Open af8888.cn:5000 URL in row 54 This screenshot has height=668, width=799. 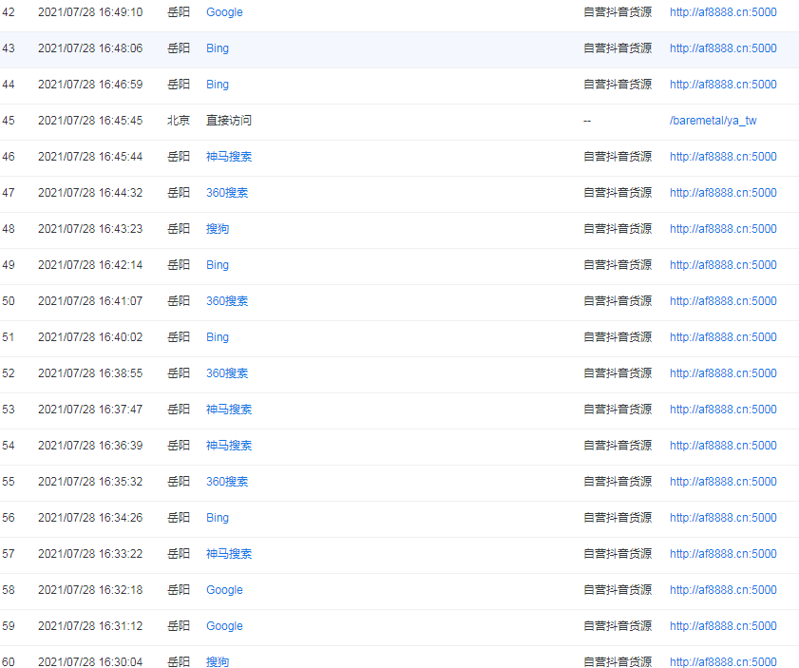(723, 446)
